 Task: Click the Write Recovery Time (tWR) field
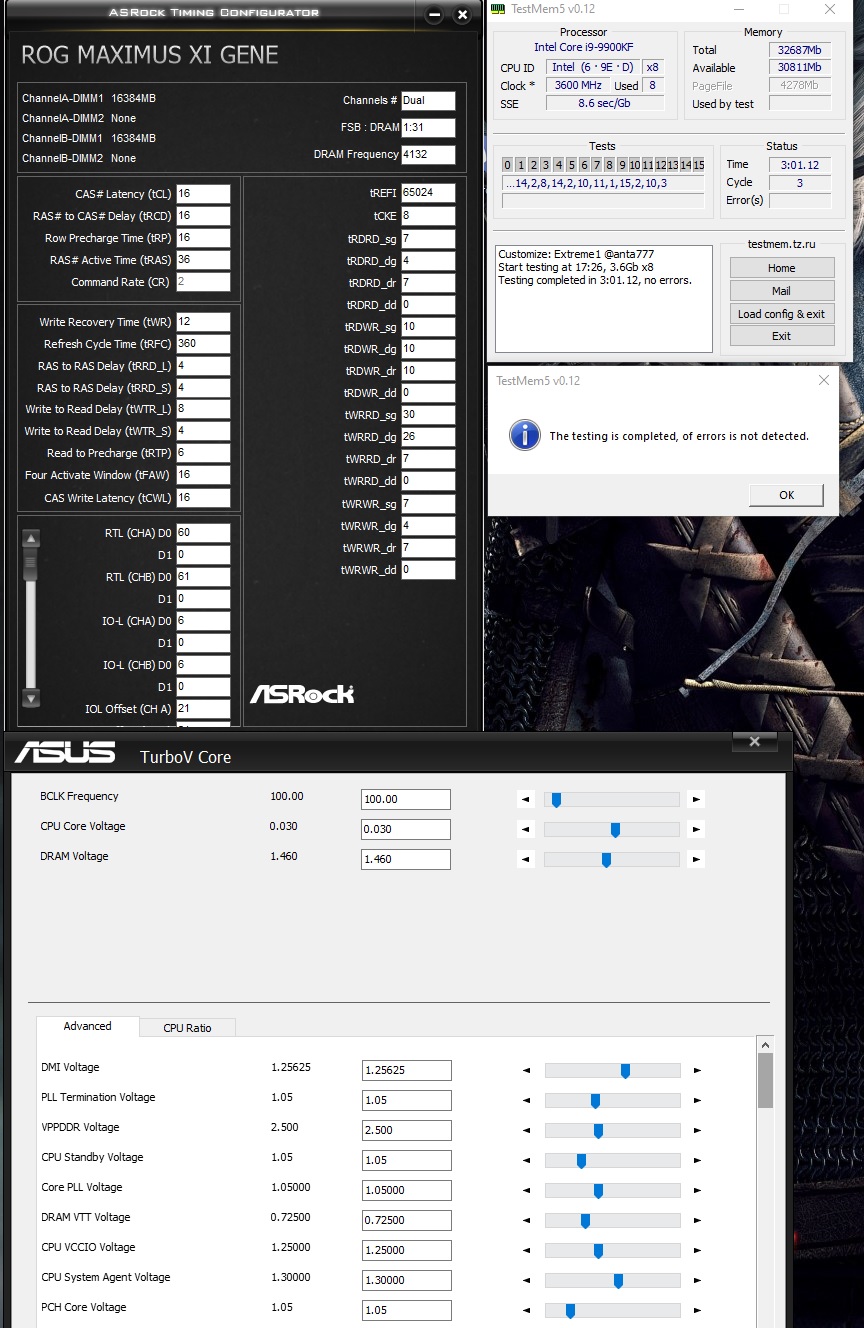[203, 322]
